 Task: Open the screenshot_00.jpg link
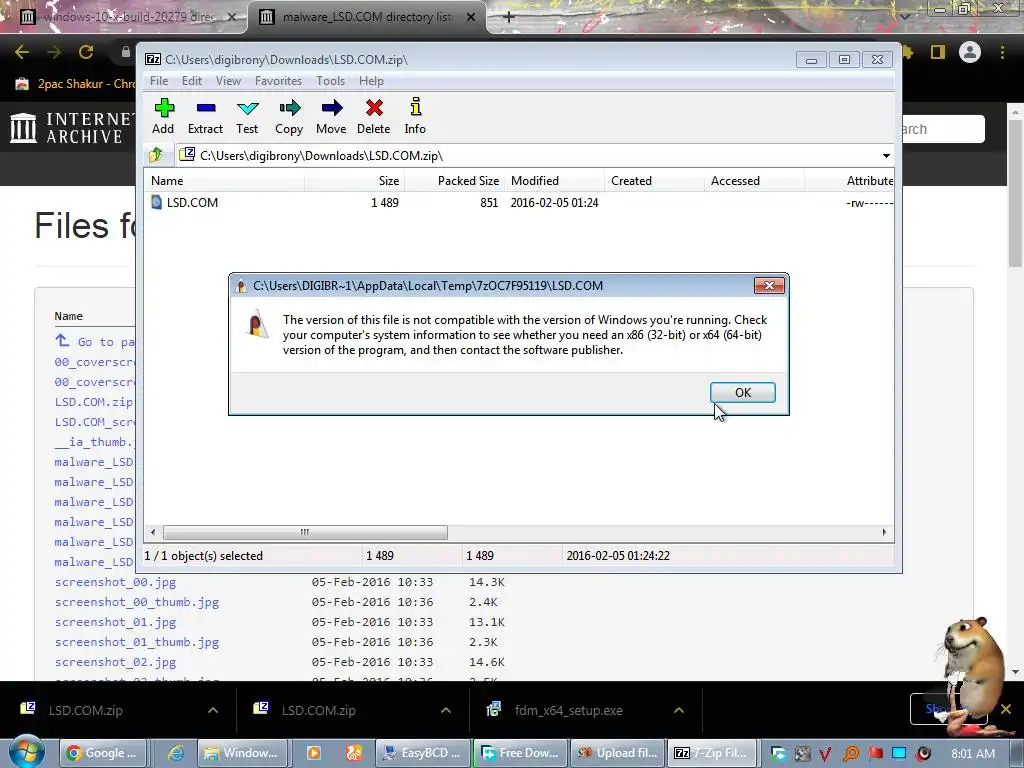tap(116, 582)
